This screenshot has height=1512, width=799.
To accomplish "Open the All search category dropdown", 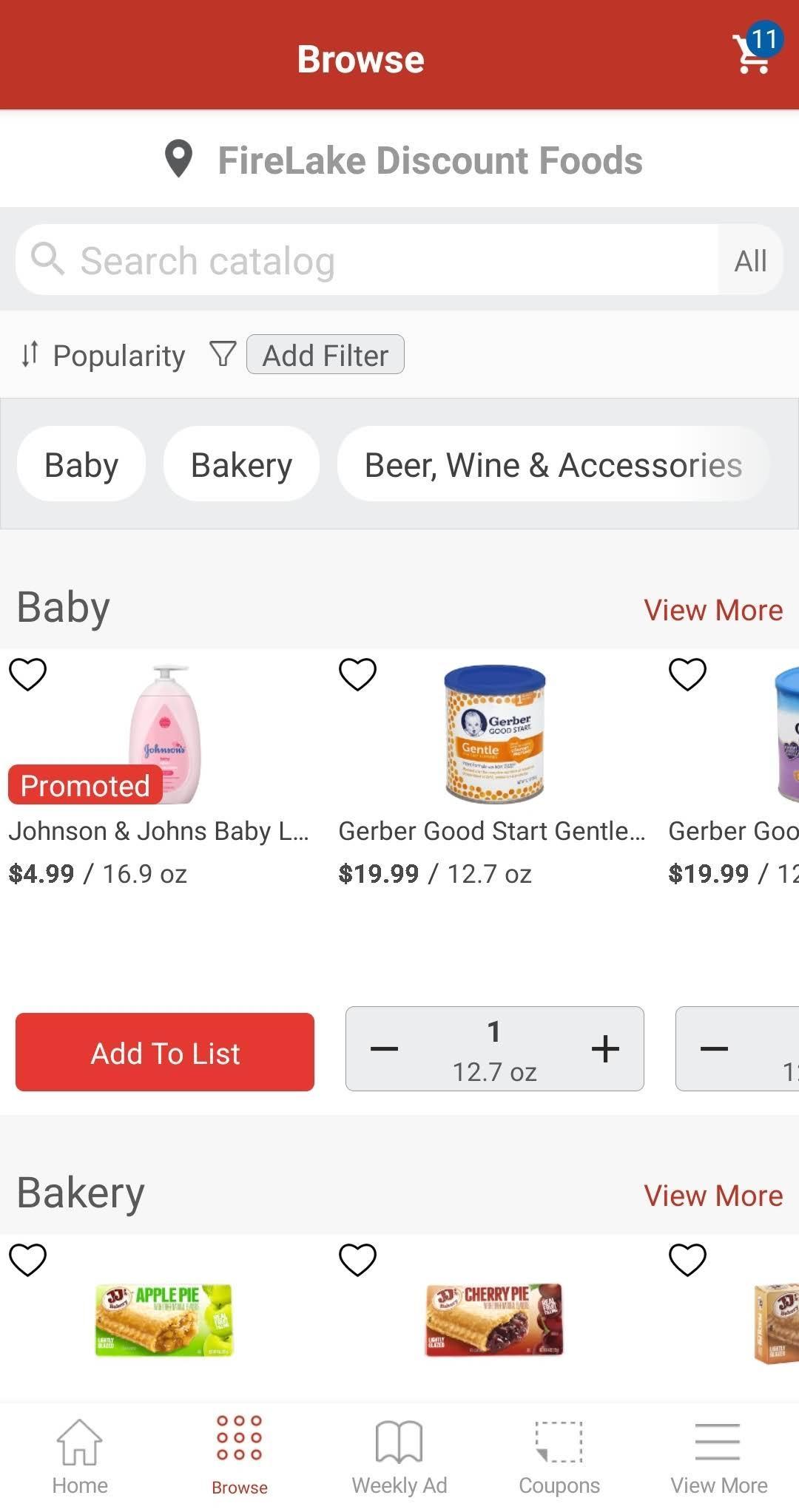I will pos(750,260).
